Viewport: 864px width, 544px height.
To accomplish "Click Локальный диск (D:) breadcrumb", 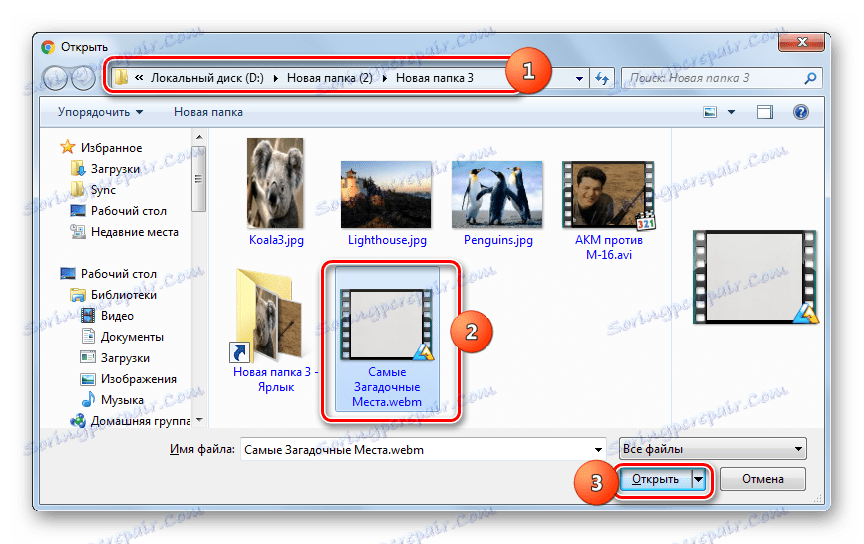I will (207, 78).
